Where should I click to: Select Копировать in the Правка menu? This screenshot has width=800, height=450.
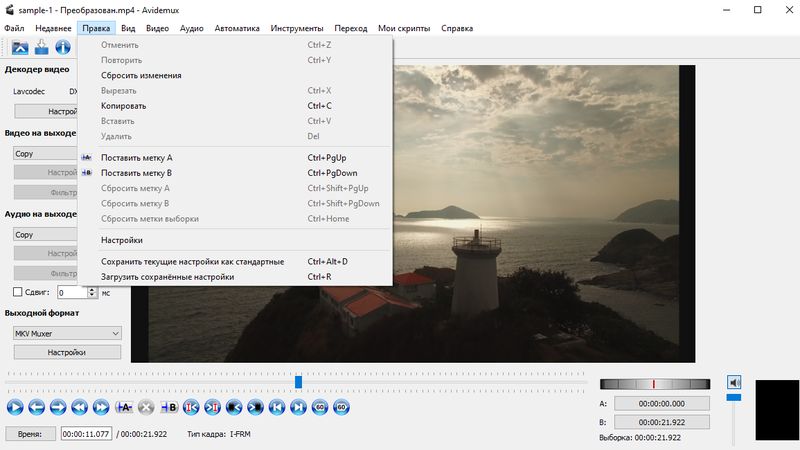click(123, 106)
